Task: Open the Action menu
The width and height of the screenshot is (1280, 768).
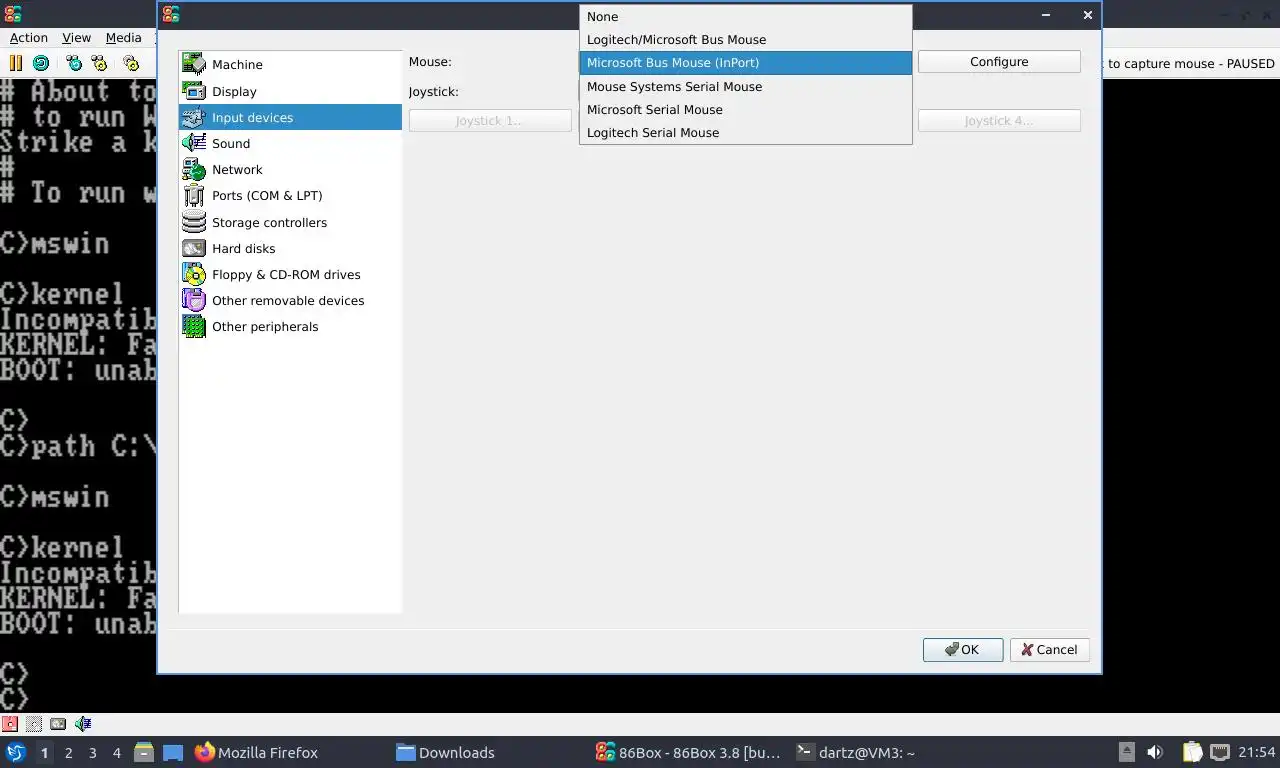Action: 29,38
